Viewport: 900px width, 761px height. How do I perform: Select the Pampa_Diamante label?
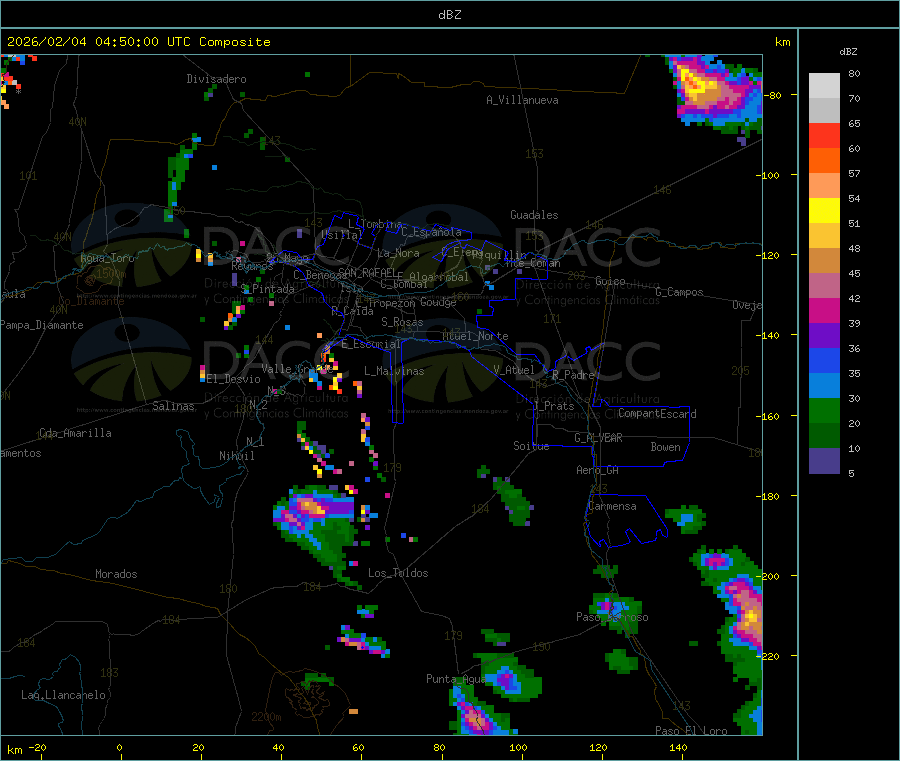coord(42,325)
